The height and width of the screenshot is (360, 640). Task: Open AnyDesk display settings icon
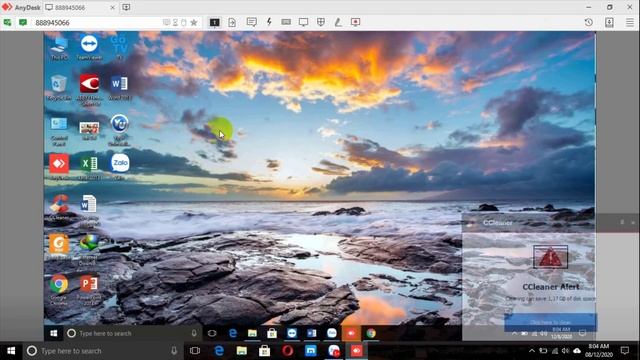pos(303,22)
